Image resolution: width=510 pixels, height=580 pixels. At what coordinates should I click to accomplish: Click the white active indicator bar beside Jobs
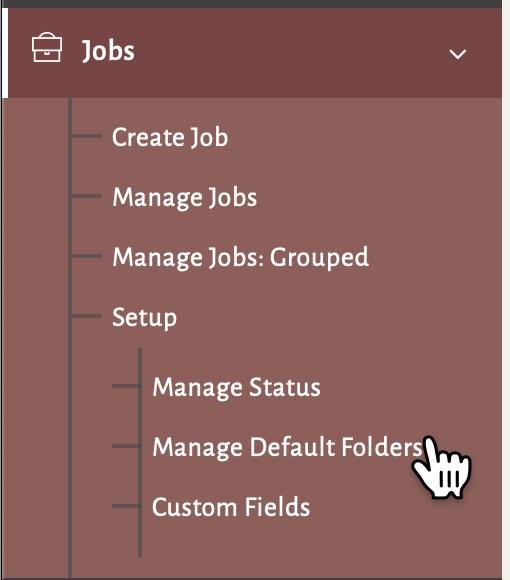click(x=5, y=53)
